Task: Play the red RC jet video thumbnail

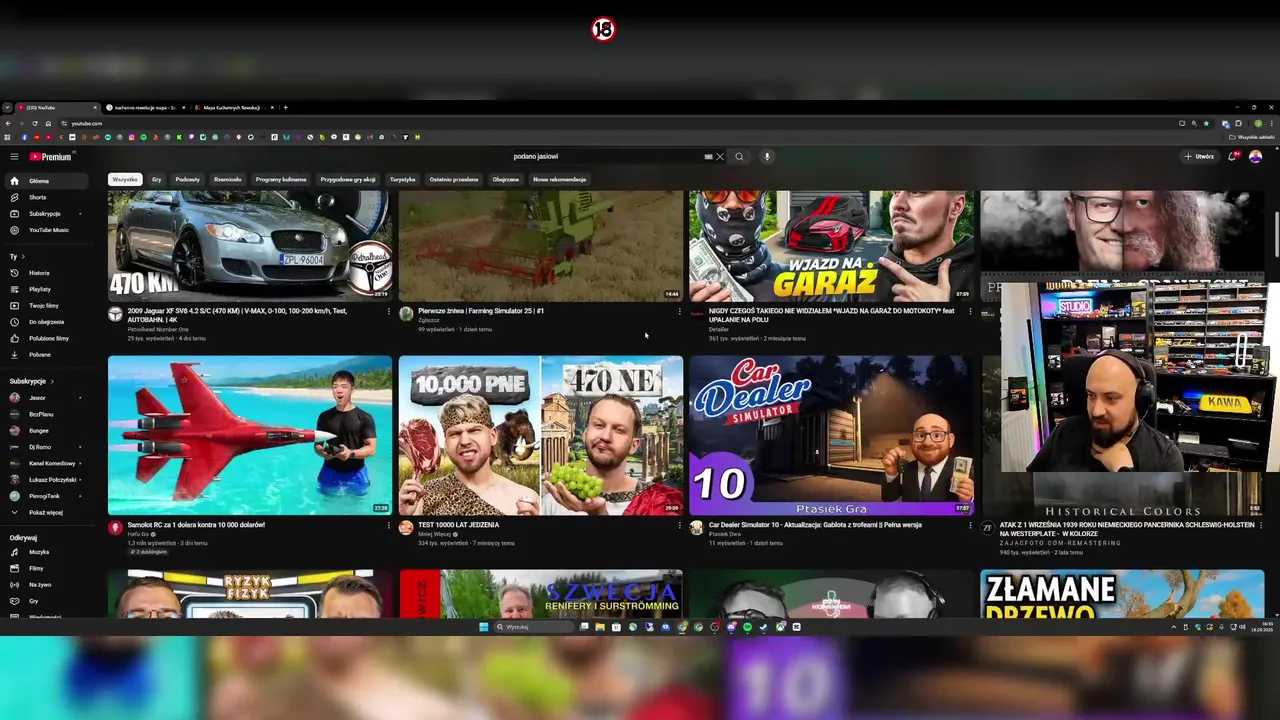Action: (250, 435)
